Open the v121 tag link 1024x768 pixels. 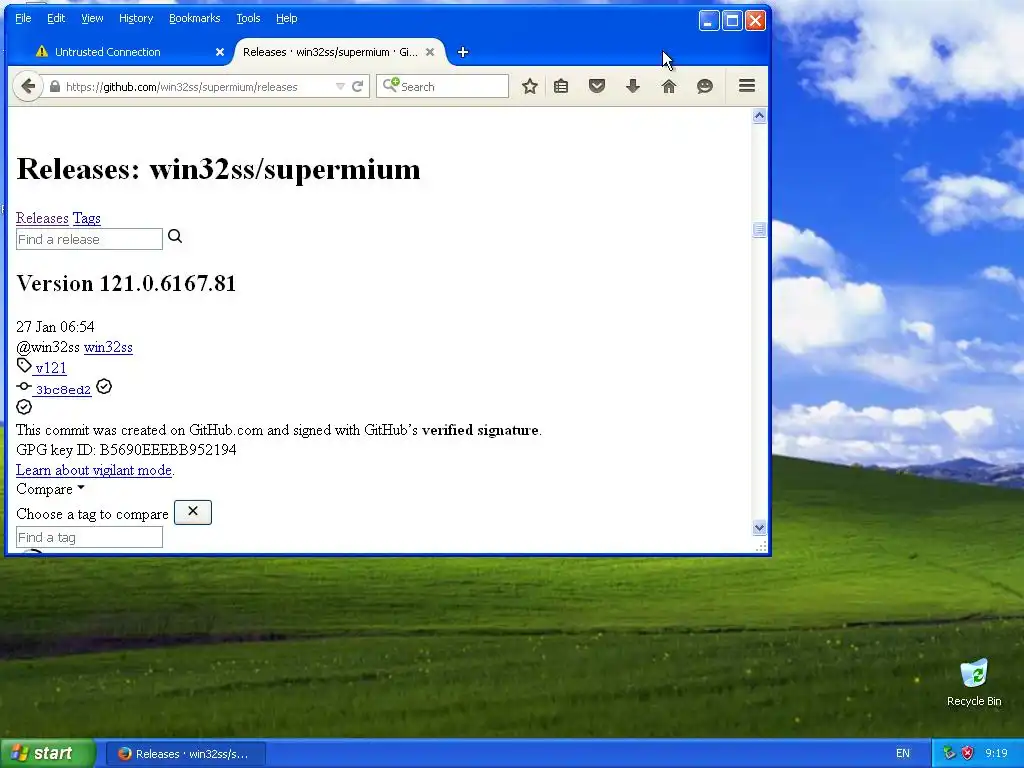[x=50, y=368]
